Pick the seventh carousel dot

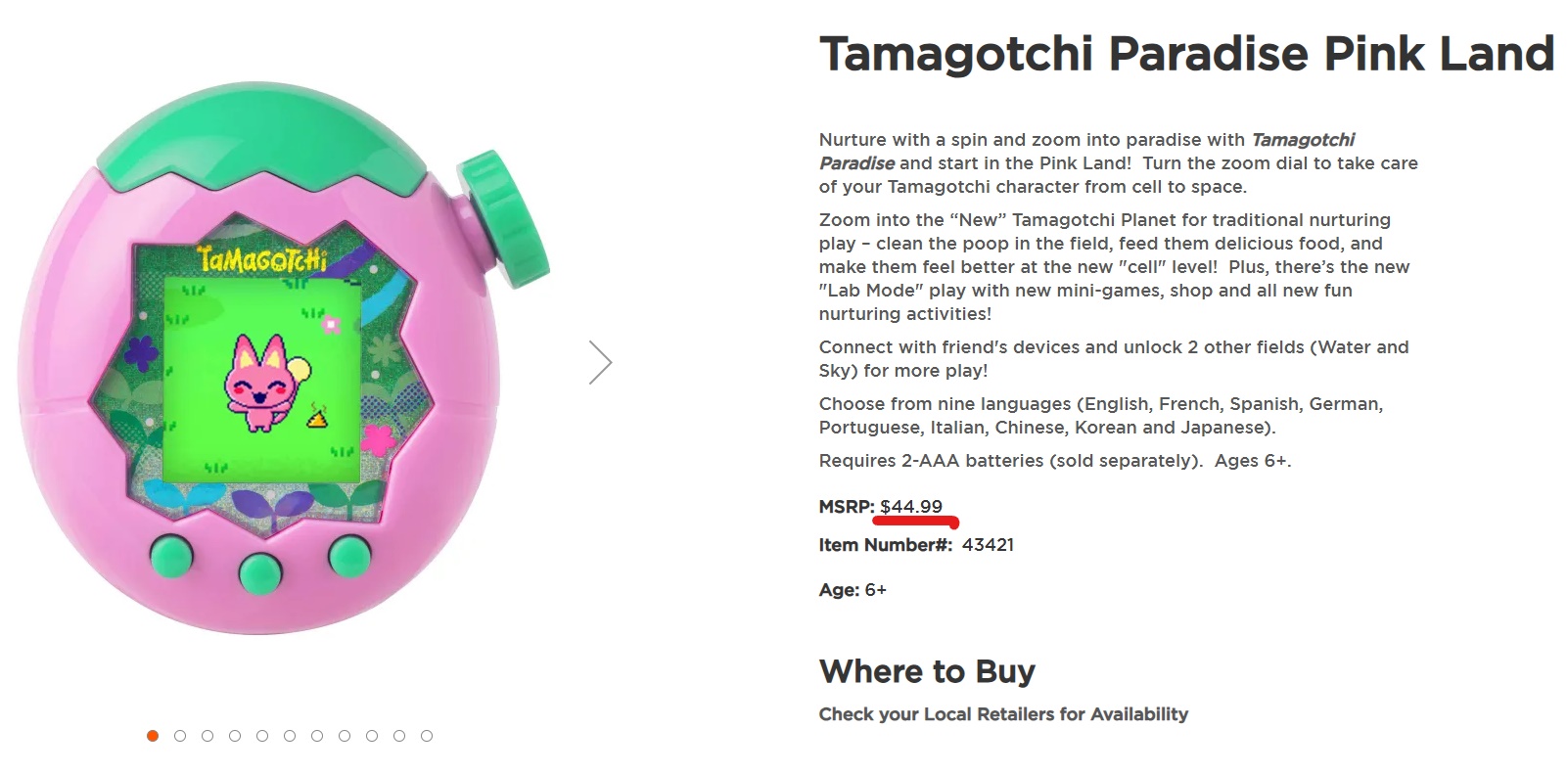tap(317, 736)
